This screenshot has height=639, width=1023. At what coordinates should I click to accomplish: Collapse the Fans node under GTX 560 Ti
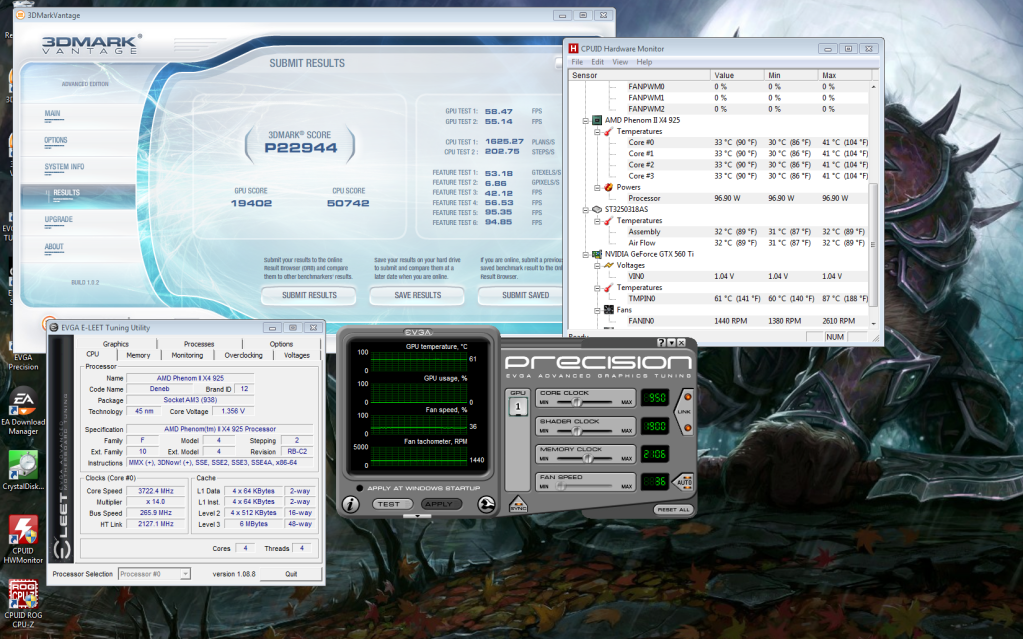(597, 310)
